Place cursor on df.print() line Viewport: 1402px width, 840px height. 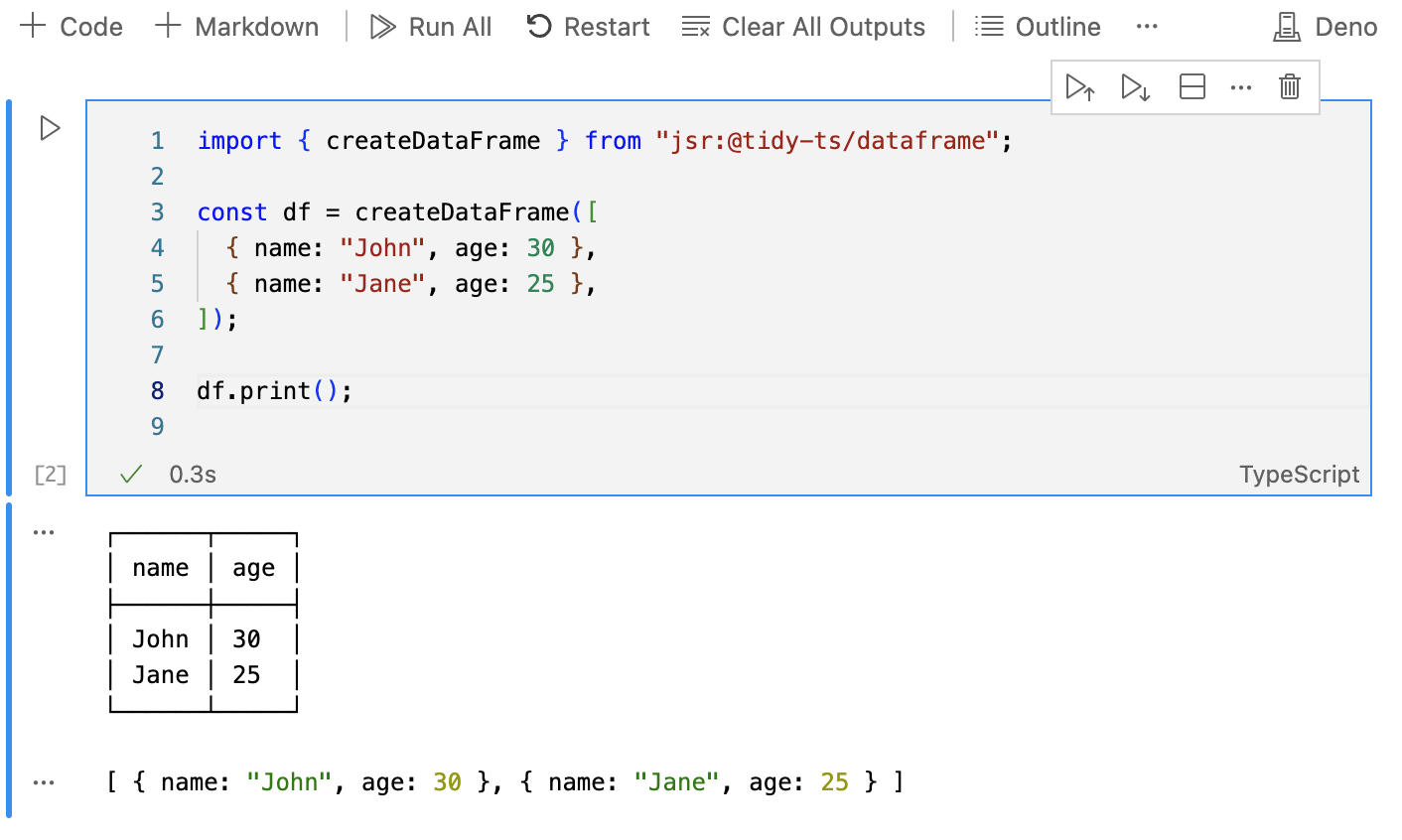(275, 391)
